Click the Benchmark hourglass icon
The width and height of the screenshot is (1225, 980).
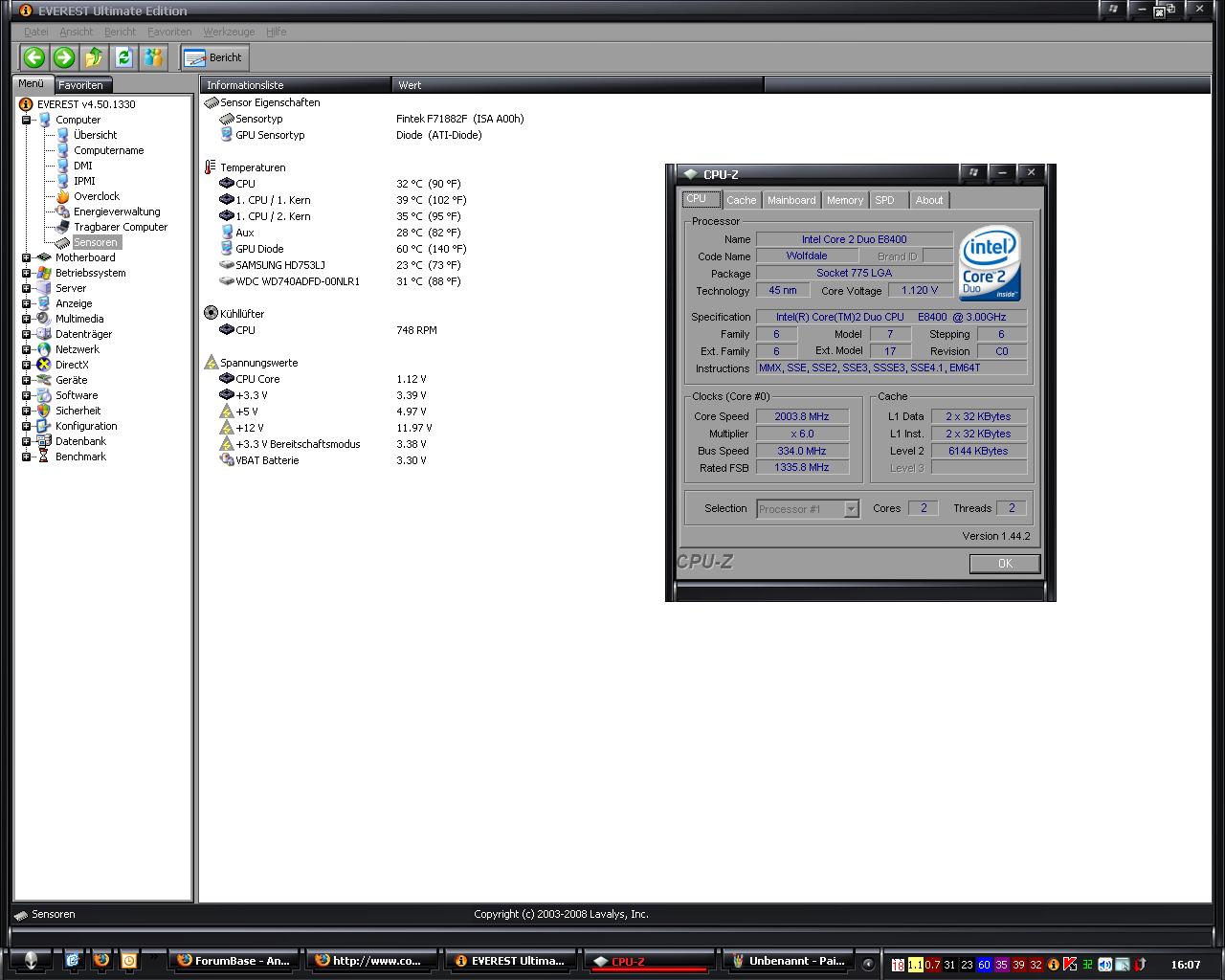(x=44, y=457)
